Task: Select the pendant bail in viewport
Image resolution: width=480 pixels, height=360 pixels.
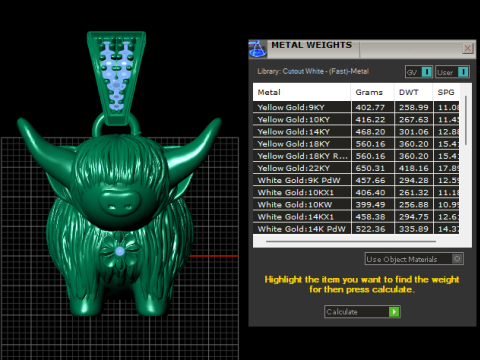Action: (x=116, y=78)
